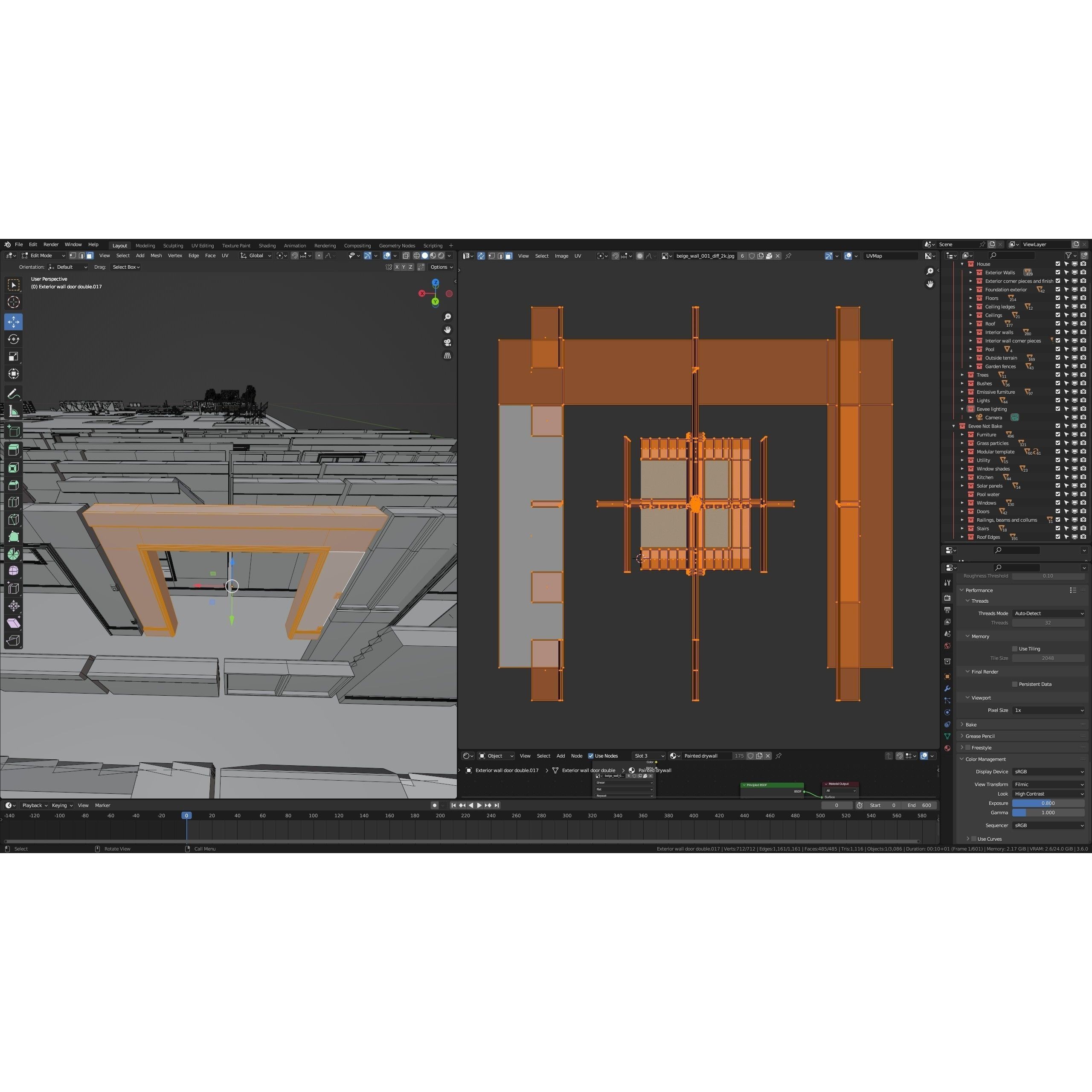This screenshot has width=1092, height=1092.
Task: Click the camera view icon in the viewport sidebar
Action: 447,342
